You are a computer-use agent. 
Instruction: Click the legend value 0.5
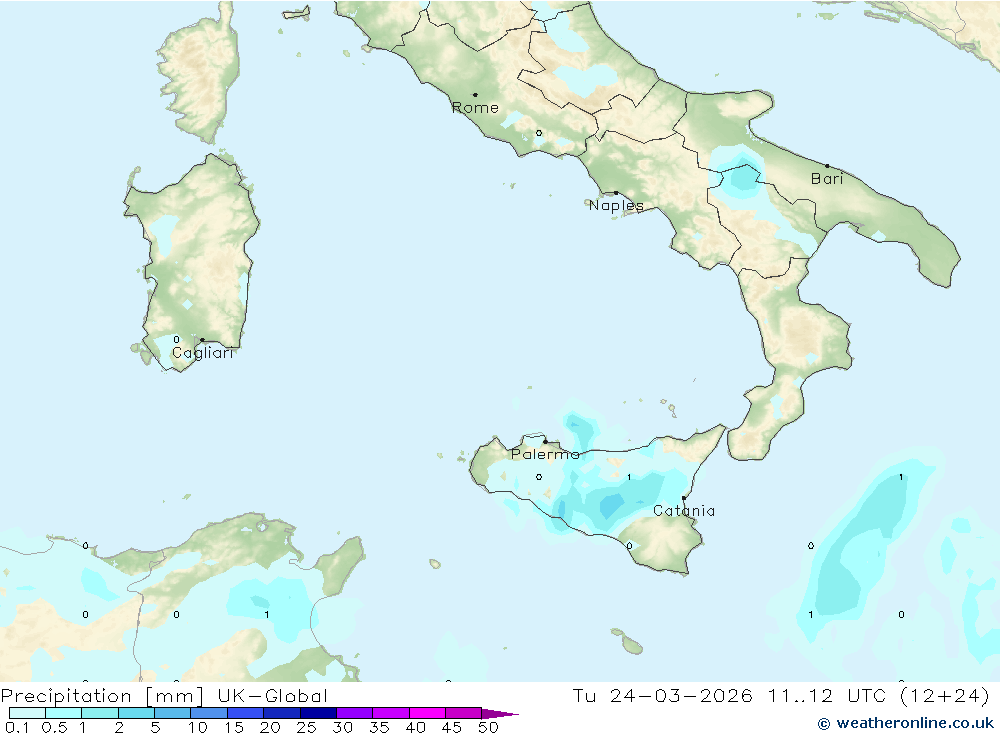click(x=54, y=727)
